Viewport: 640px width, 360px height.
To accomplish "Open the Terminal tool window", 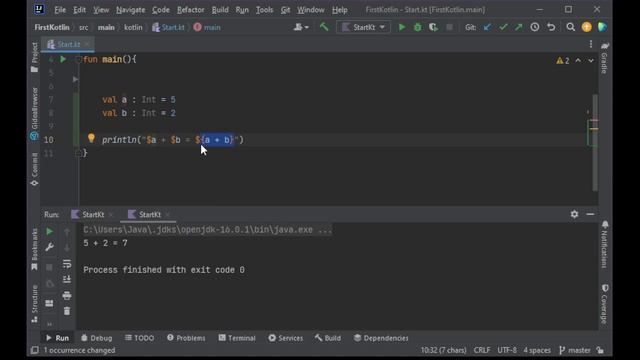I will (x=237, y=338).
